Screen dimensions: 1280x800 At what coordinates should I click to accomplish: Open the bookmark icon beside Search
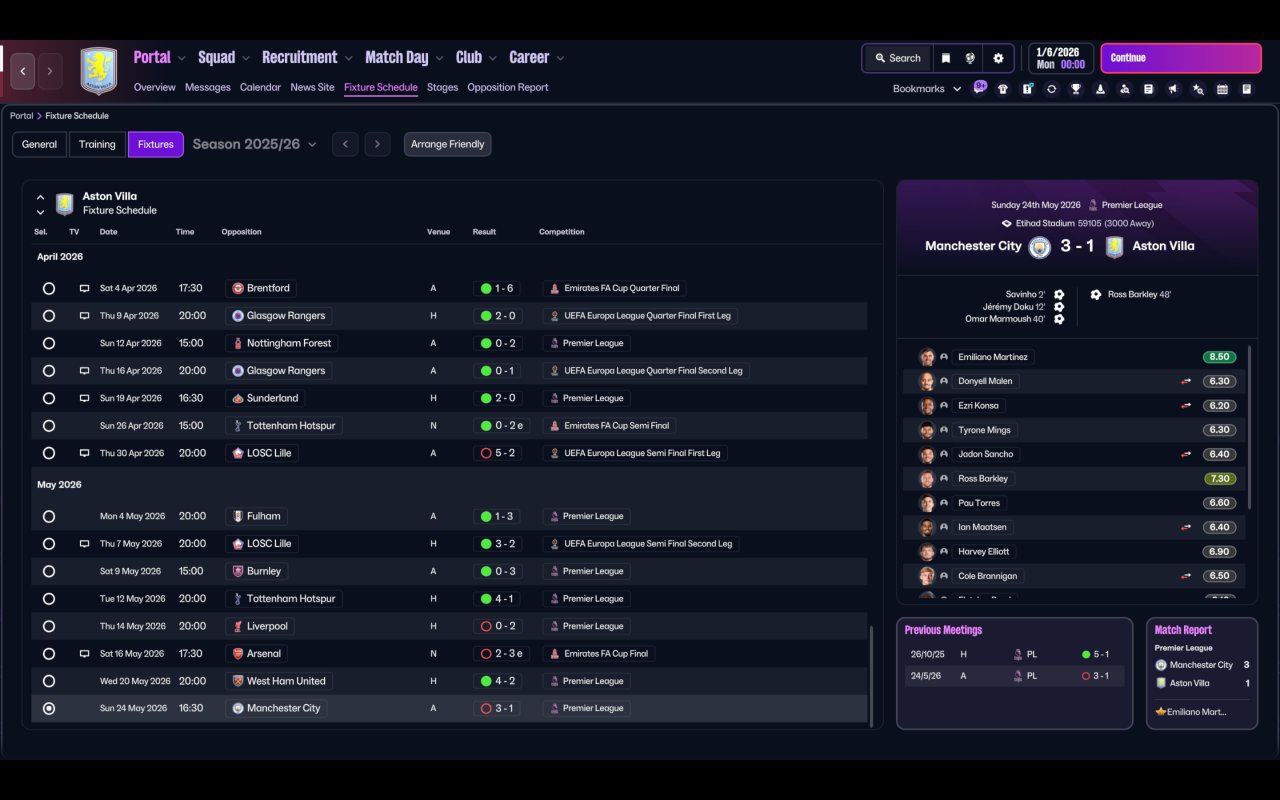click(x=946, y=58)
